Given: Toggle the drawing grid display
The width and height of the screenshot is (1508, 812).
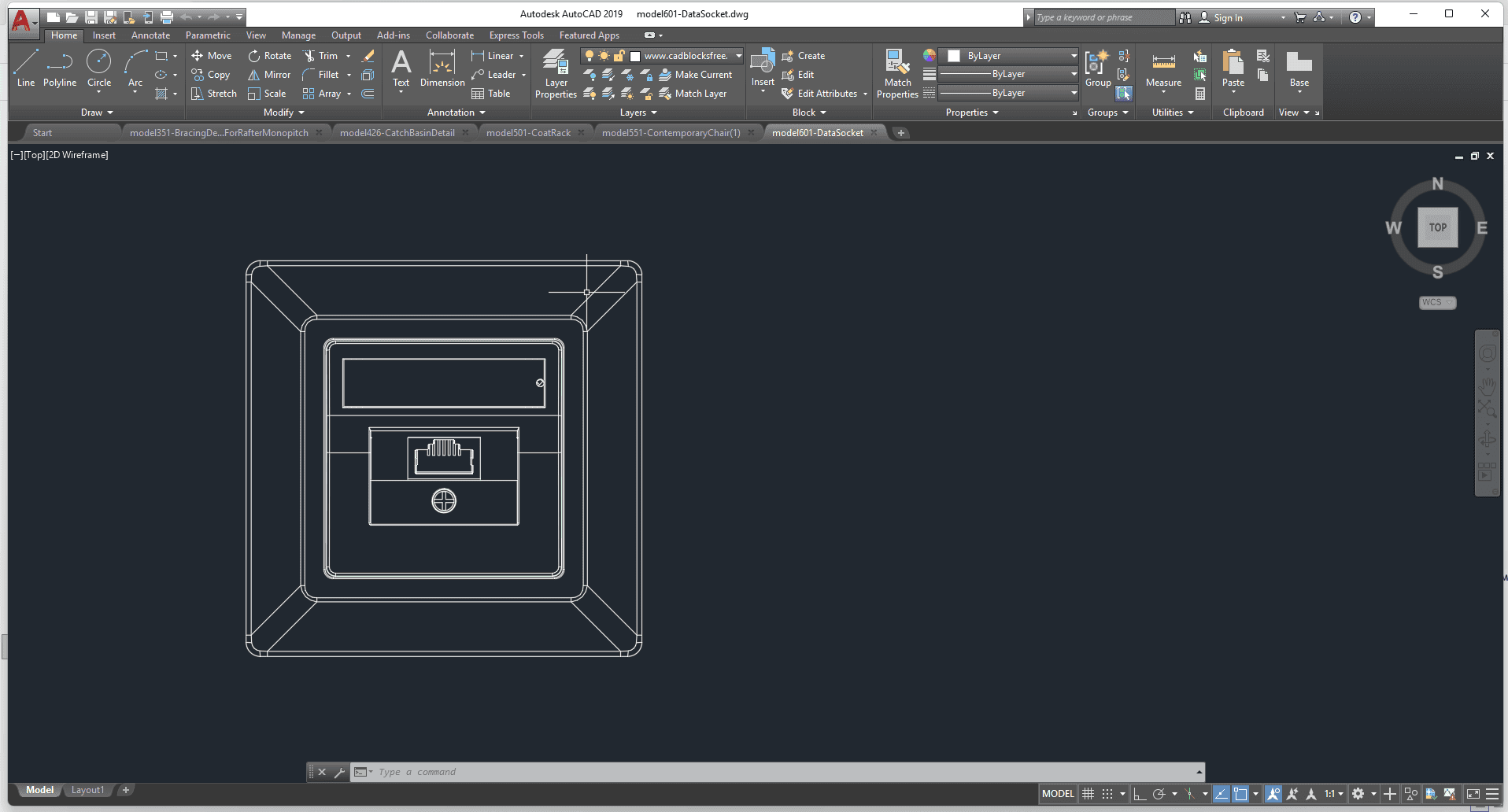Looking at the screenshot, I should click(1088, 794).
